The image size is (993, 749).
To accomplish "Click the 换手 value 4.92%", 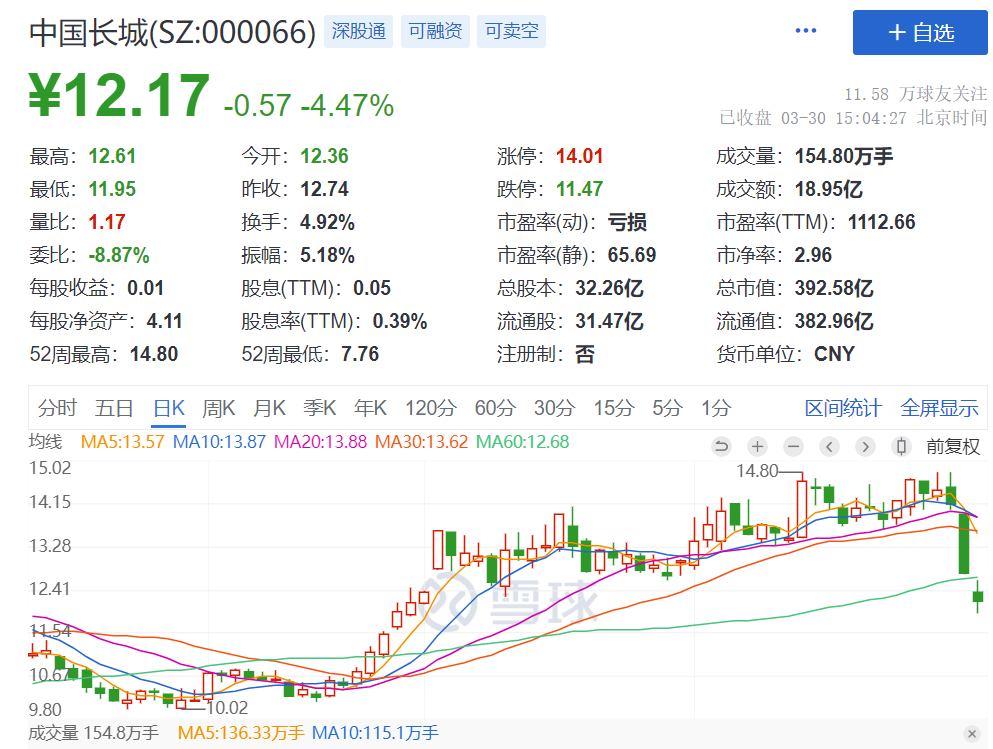I will point(327,222).
